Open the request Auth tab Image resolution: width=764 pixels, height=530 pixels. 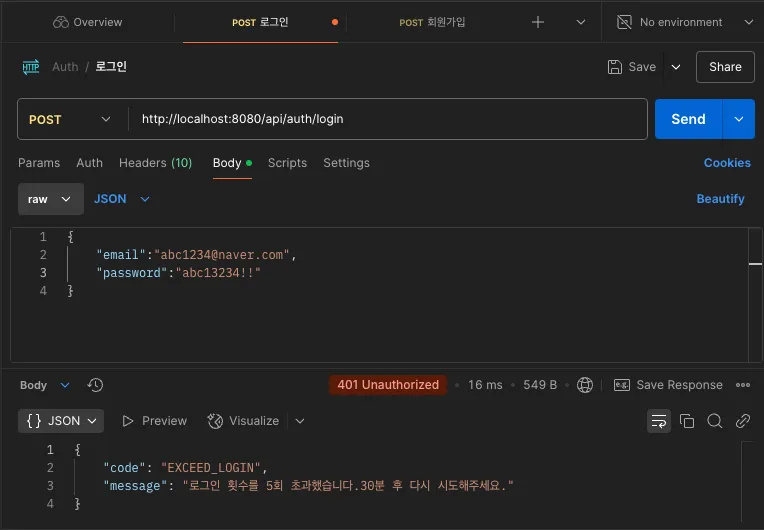[x=90, y=163]
